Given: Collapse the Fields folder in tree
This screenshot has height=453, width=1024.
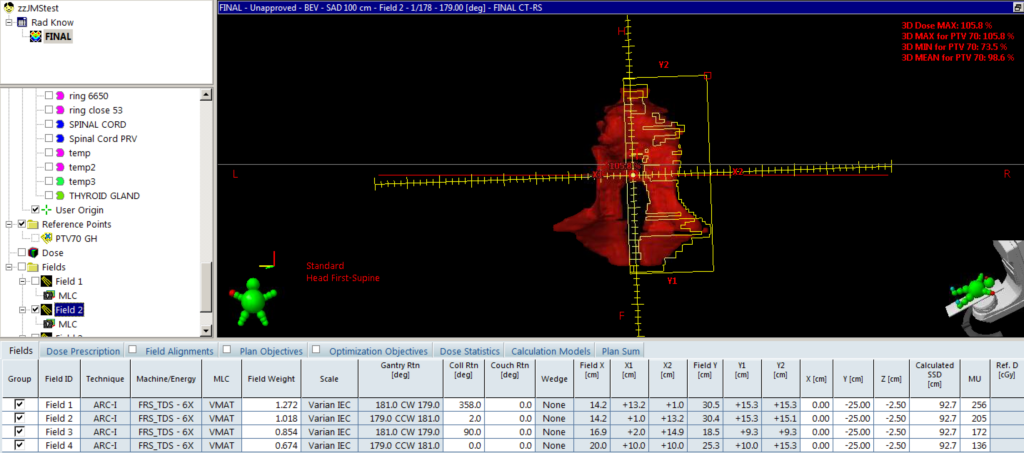Looking at the screenshot, I should coord(9,268).
